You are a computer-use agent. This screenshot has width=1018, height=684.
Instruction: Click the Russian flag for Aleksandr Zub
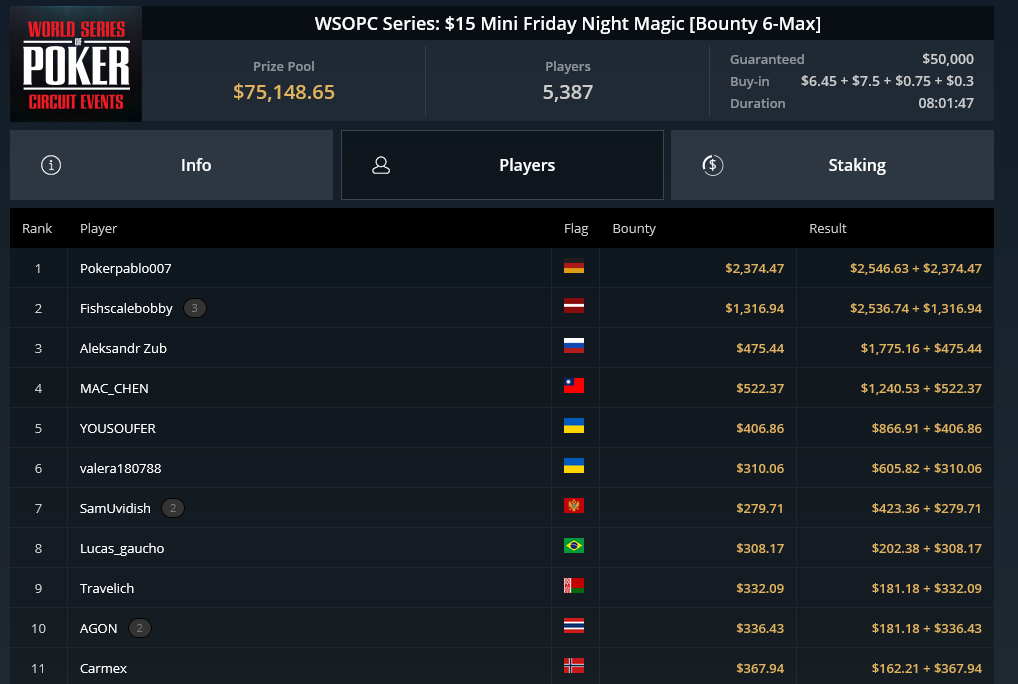pyautogui.click(x=574, y=346)
